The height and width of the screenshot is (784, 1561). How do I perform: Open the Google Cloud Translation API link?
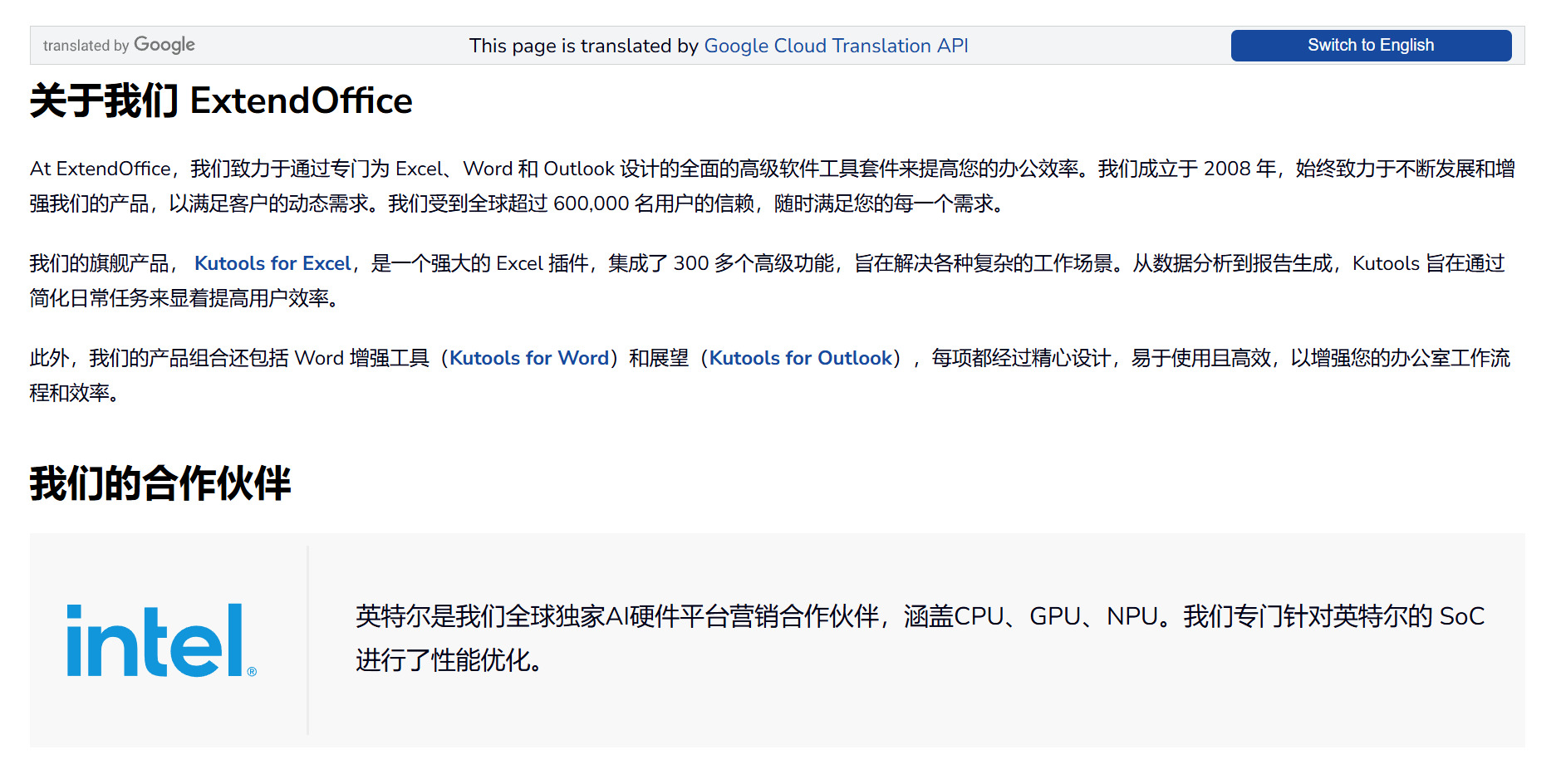836,46
